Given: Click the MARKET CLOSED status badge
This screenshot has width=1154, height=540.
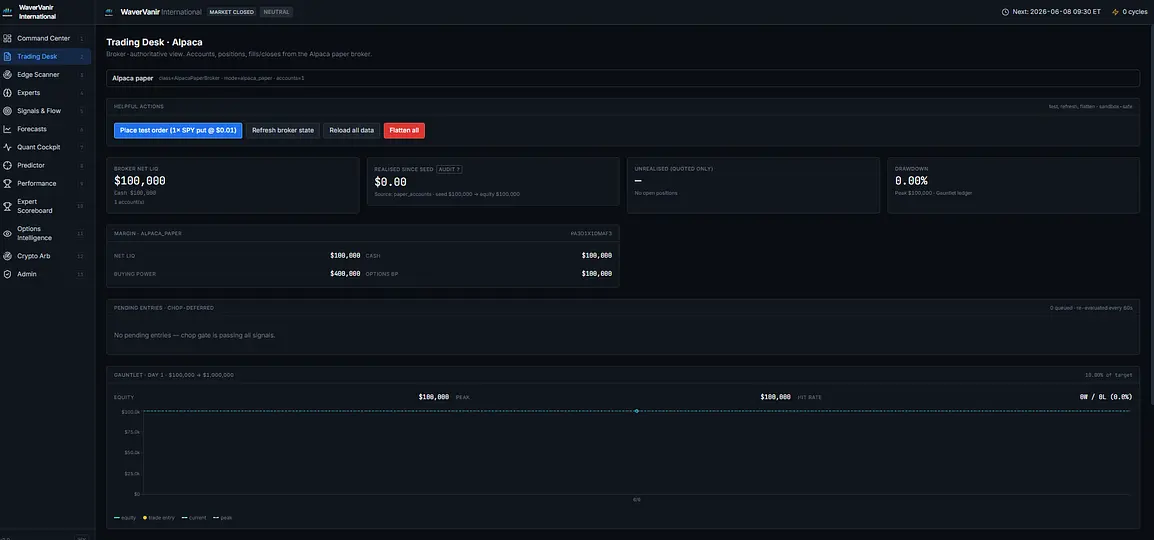Looking at the screenshot, I should click(231, 12).
